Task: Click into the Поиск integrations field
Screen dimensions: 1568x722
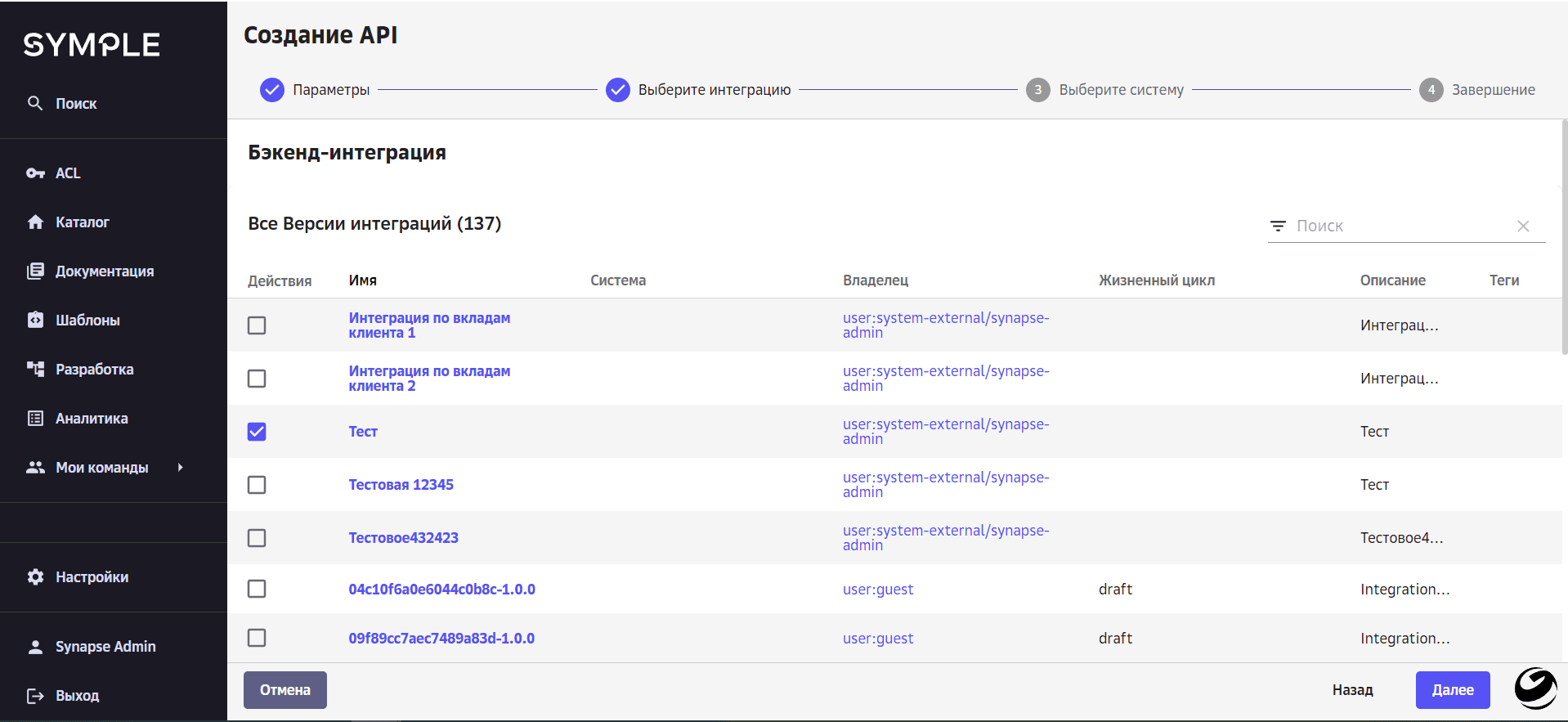Action: pos(1401,226)
